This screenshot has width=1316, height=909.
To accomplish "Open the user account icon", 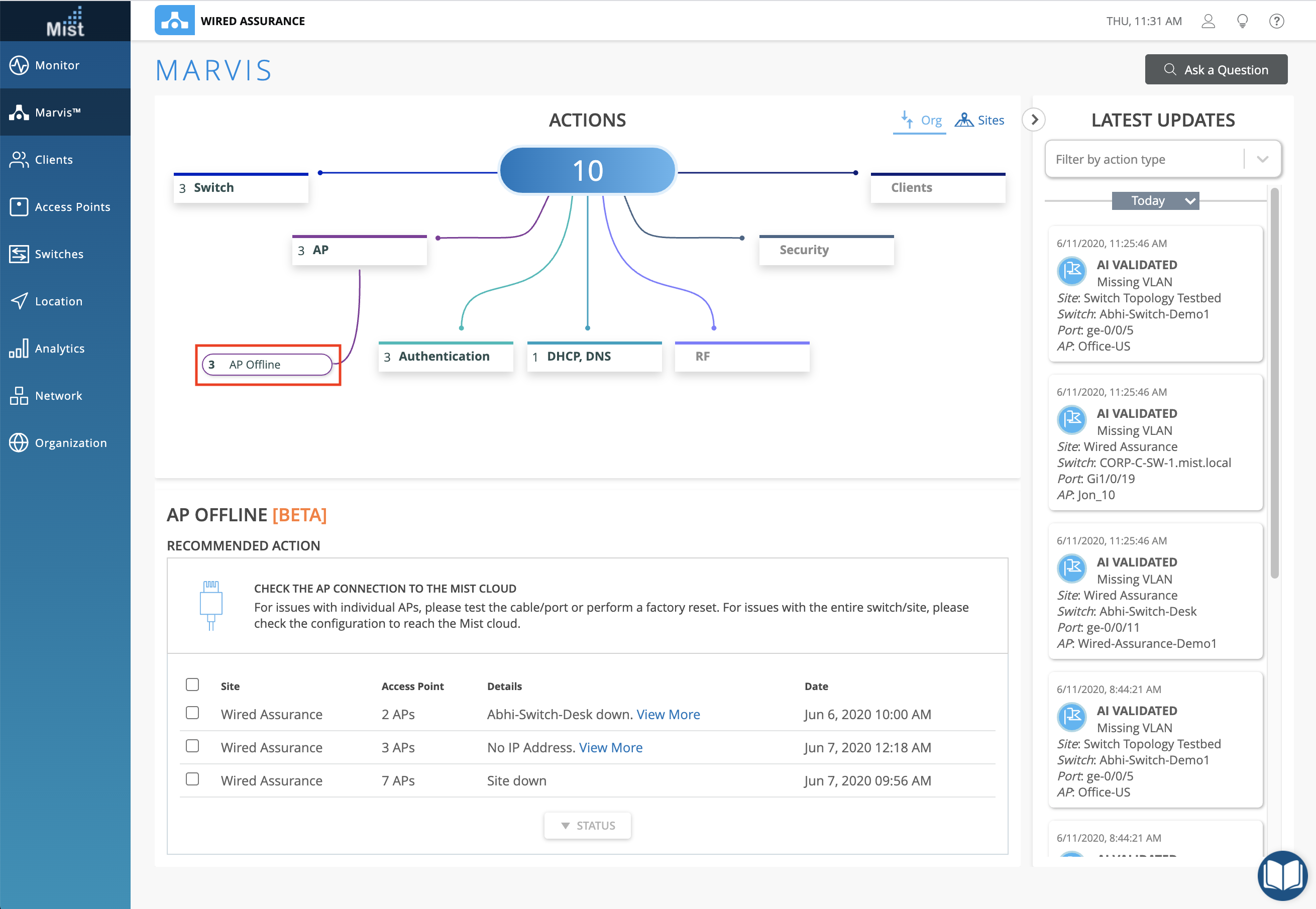I will (1208, 21).
